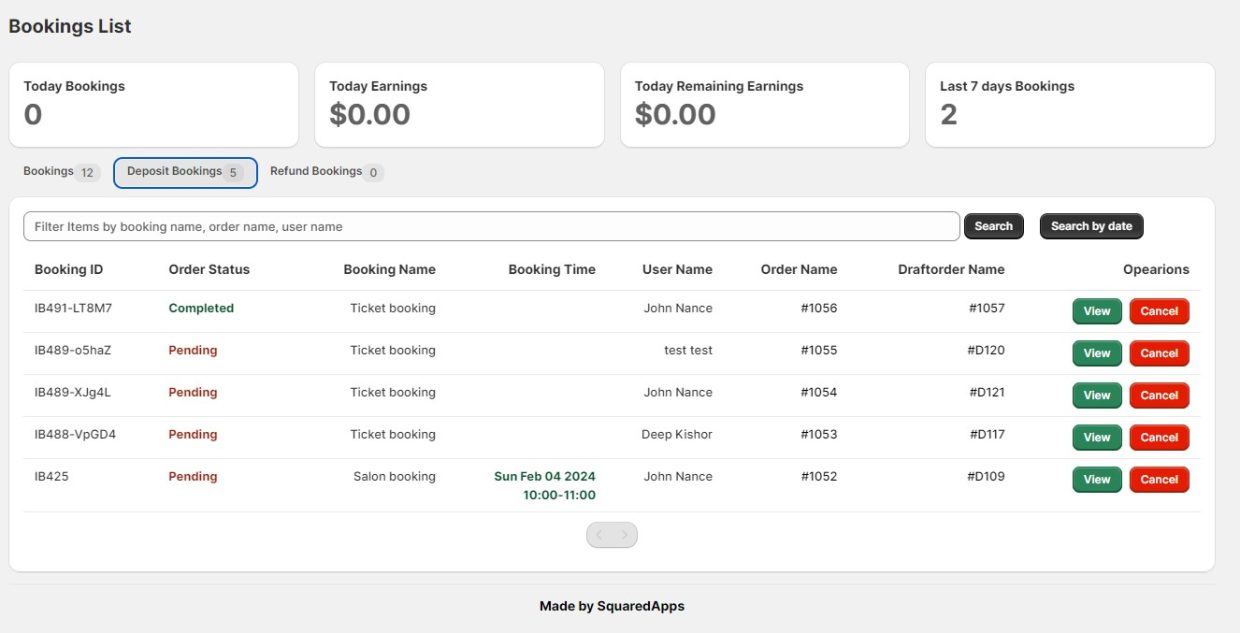
Task: Cancel booking IB425
Action: pos(1158,479)
